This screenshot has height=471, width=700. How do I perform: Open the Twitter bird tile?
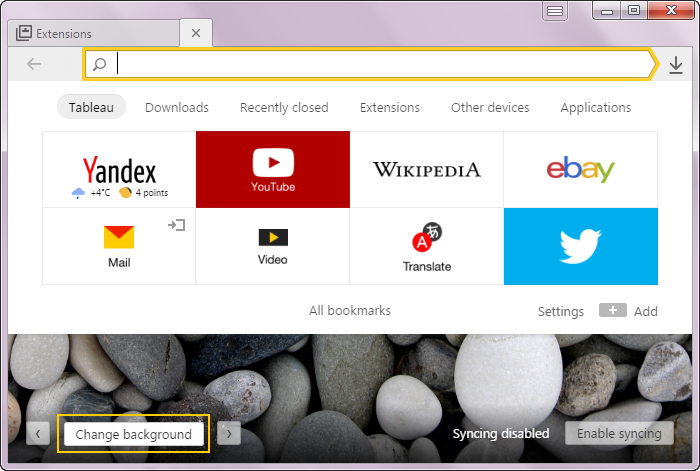click(x=580, y=246)
